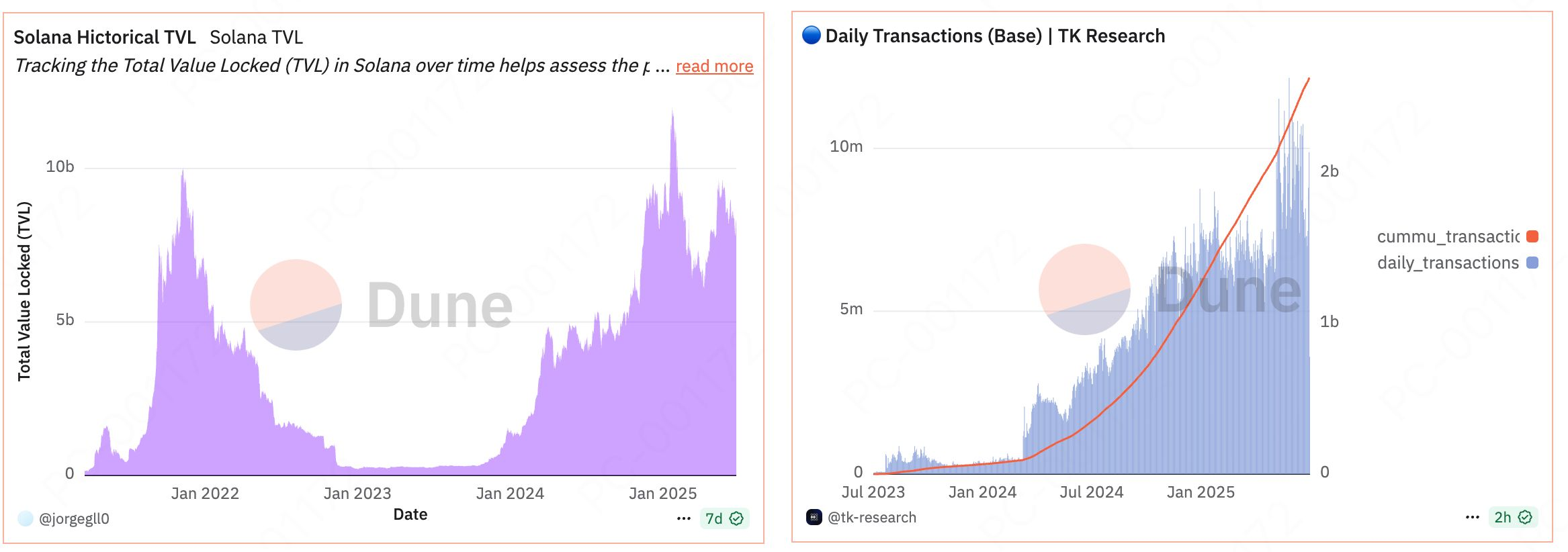Open the three-dot menu on Solana TVL panel
The height and width of the screenshot is (552, 1568).
click(684, 518)
